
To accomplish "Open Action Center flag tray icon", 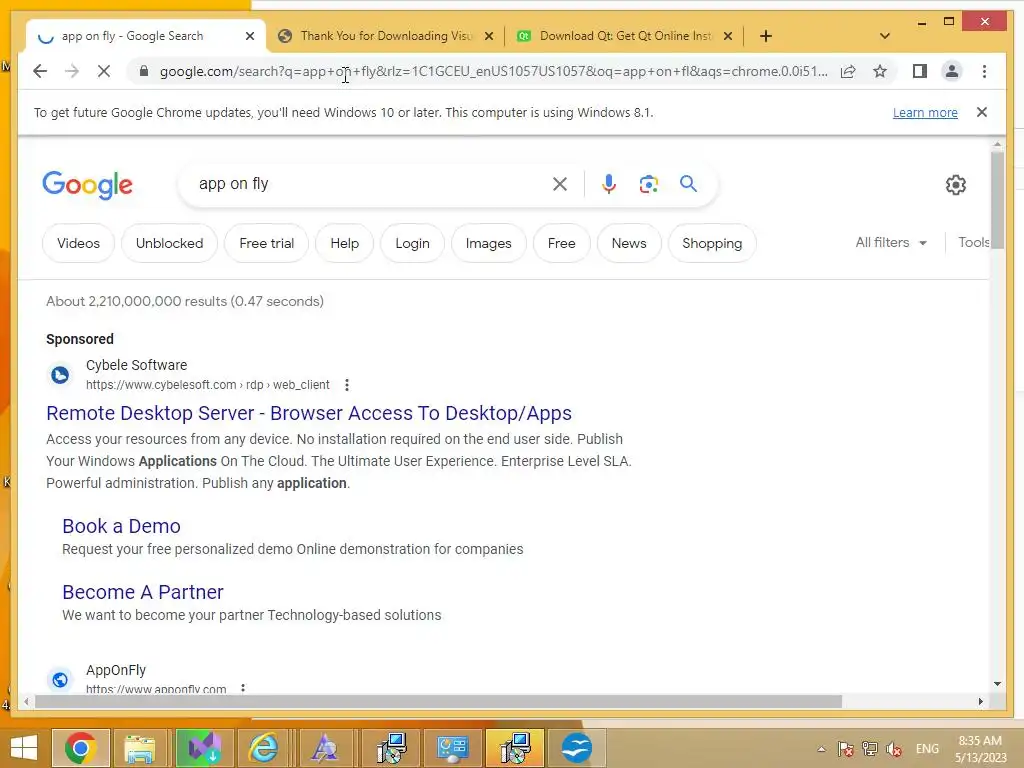I will pos(845,749).
